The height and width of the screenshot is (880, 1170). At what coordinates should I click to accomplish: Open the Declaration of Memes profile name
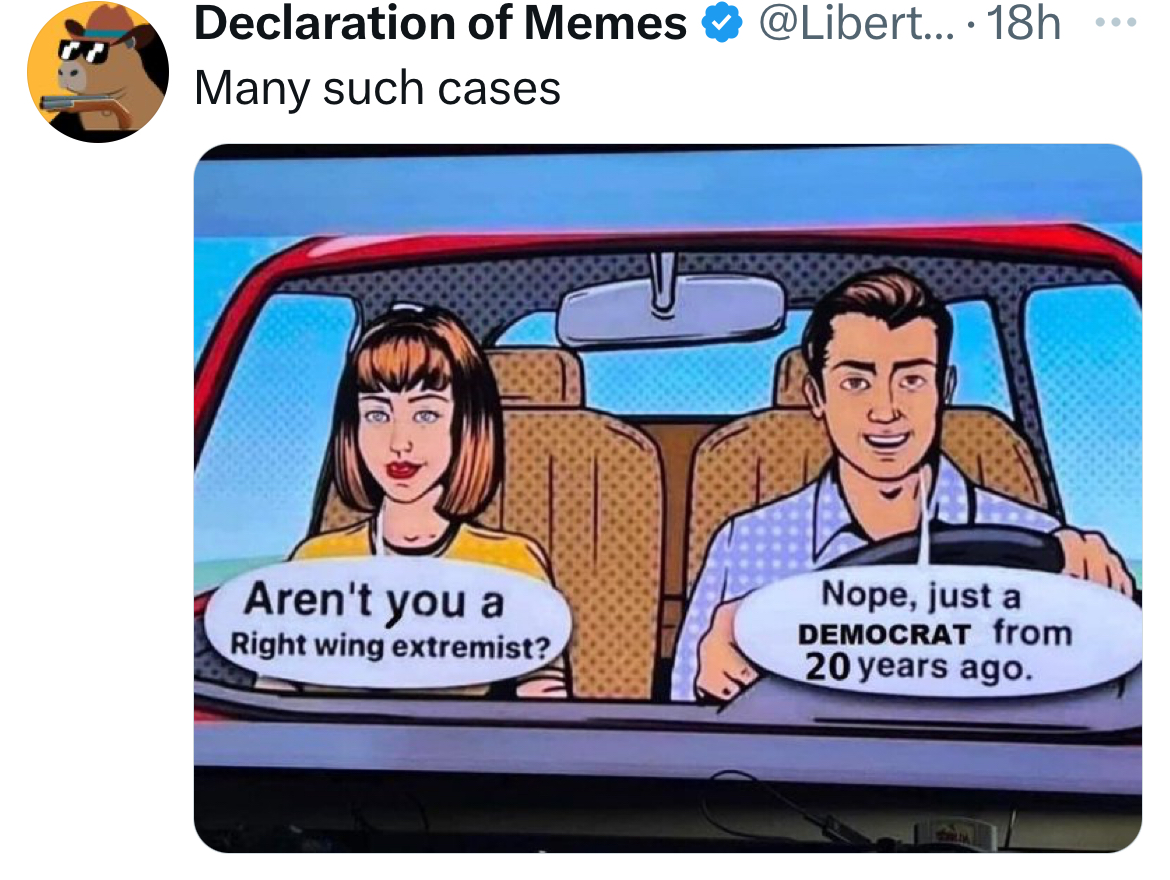click(440, 23)
